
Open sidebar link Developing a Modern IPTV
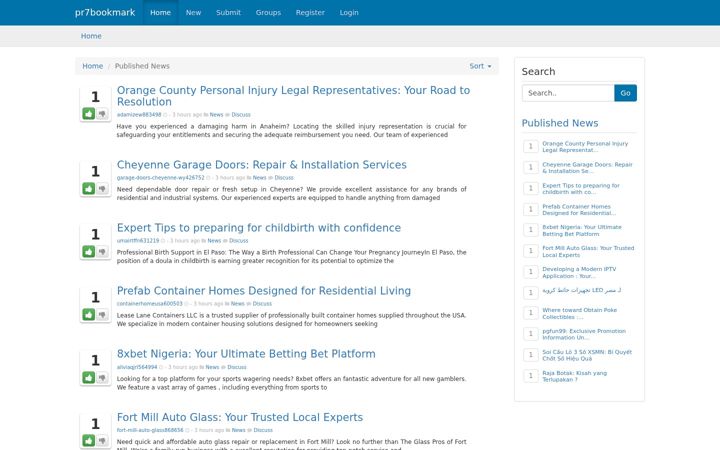click(579, 273)
